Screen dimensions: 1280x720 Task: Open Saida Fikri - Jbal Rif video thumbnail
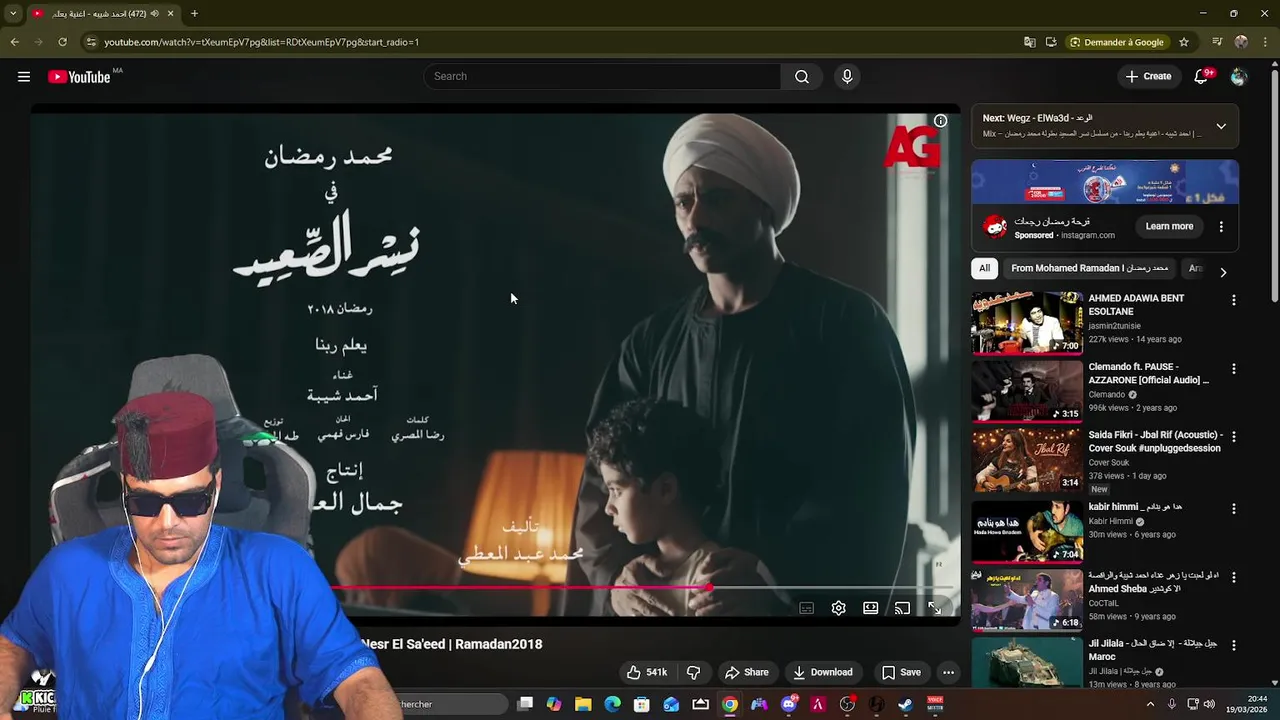tap(1027, 460)
